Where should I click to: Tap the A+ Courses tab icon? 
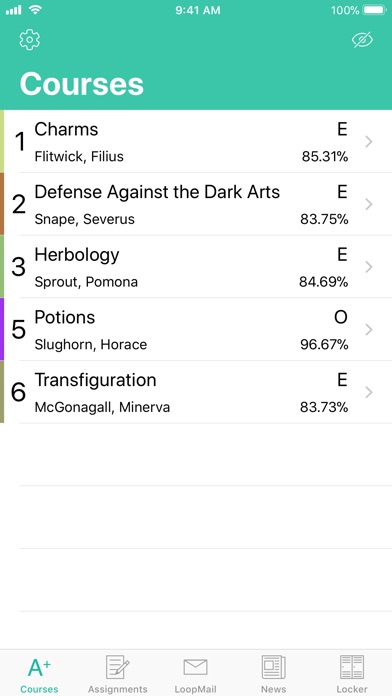coord(39,668)
